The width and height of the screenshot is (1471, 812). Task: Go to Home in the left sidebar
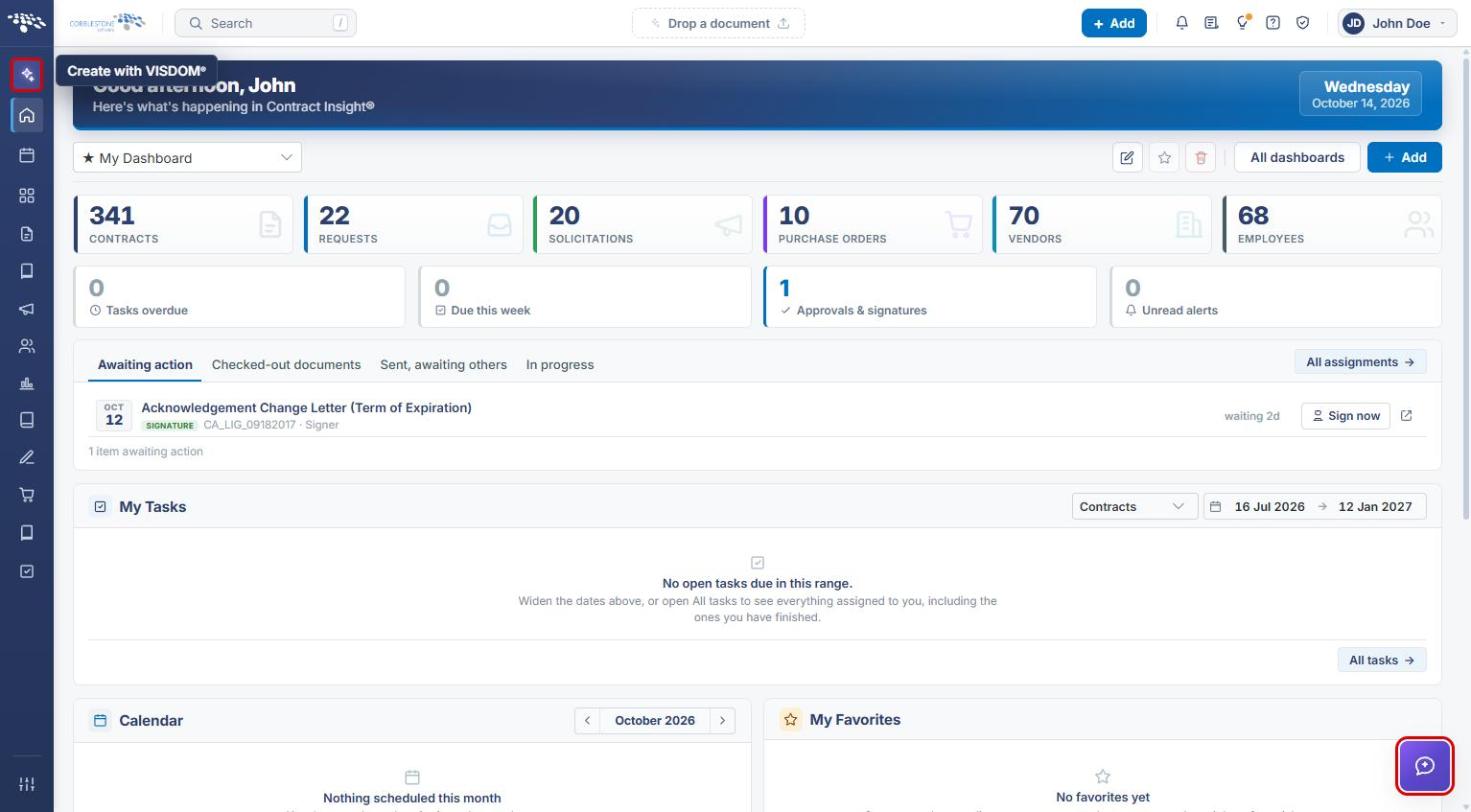point(27,115)
